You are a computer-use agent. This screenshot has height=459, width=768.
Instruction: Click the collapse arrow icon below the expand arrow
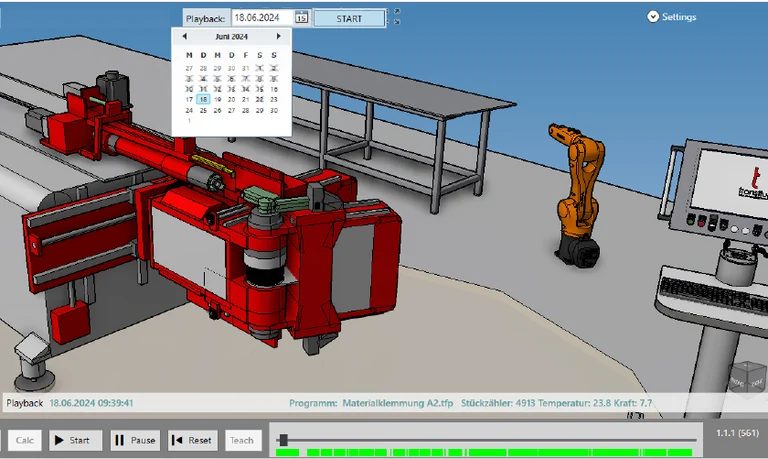(396, 22)
